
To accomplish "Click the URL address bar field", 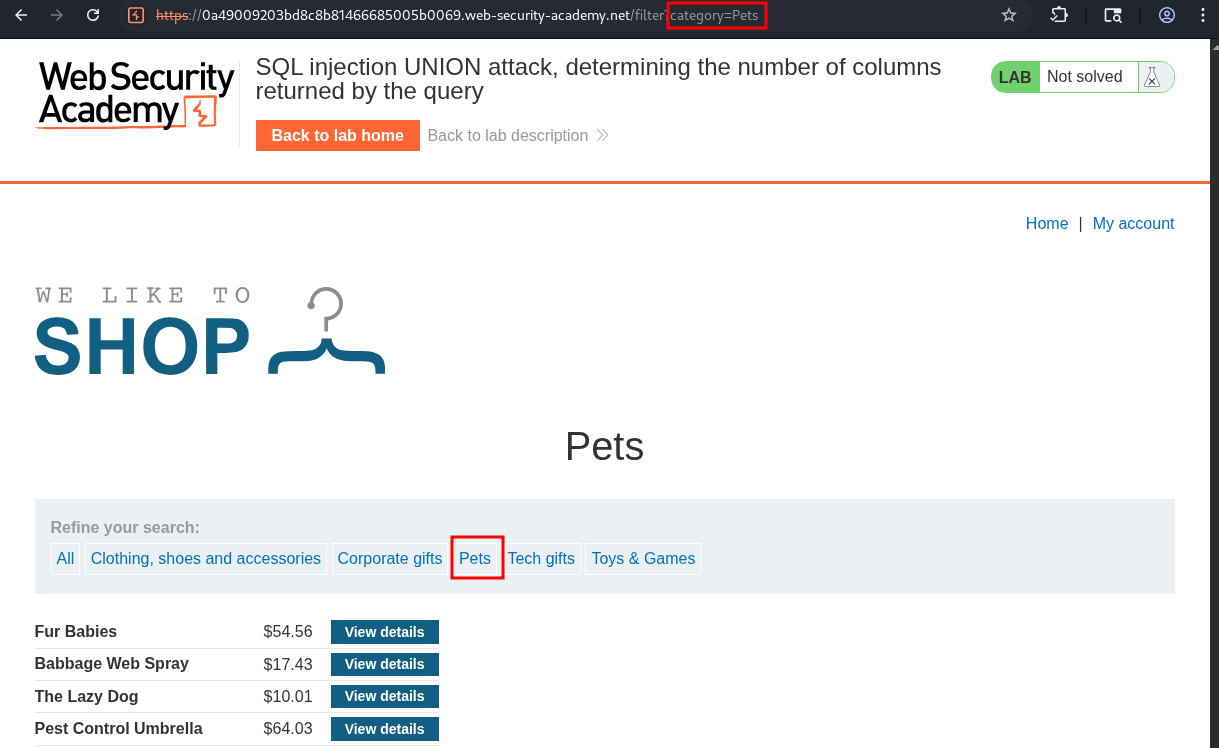I will point(560,15).
